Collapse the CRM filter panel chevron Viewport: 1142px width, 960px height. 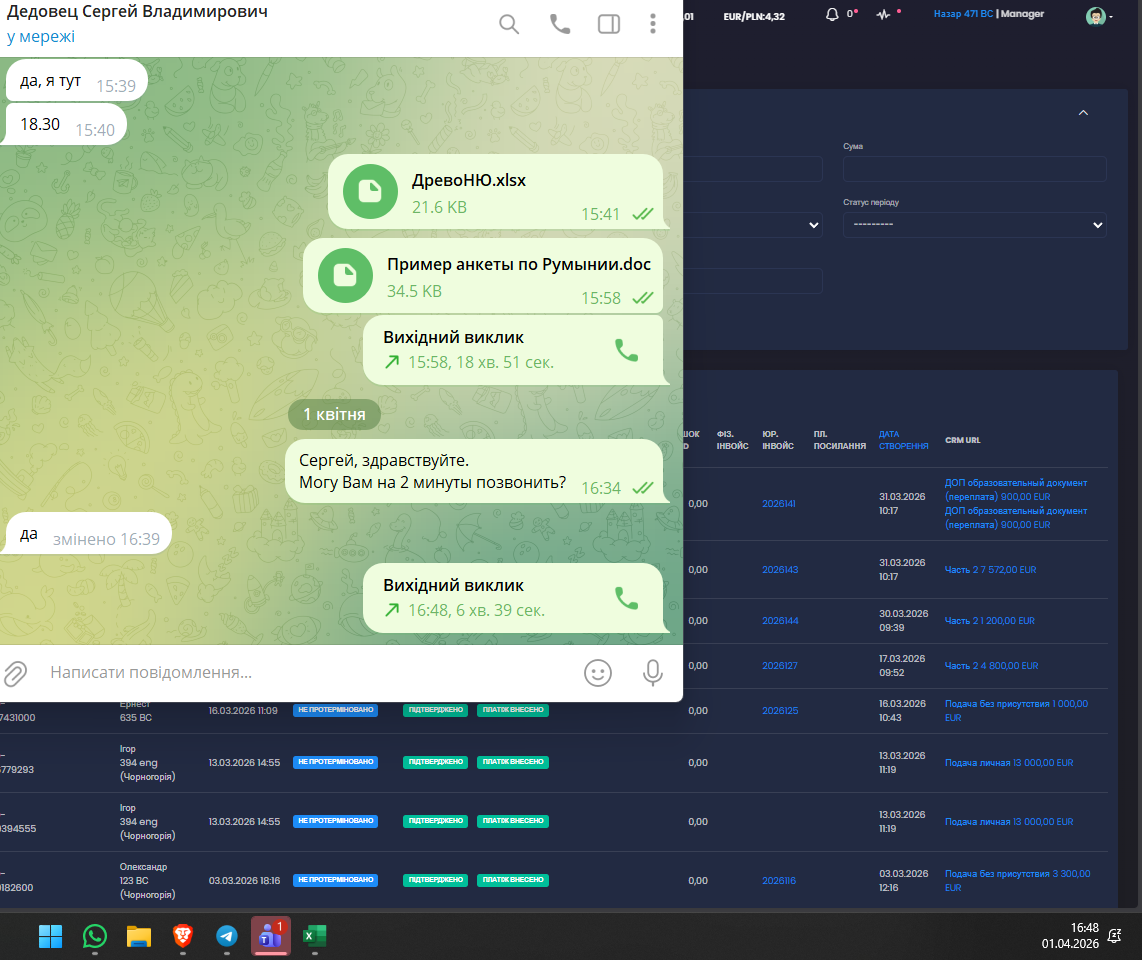1083,113
